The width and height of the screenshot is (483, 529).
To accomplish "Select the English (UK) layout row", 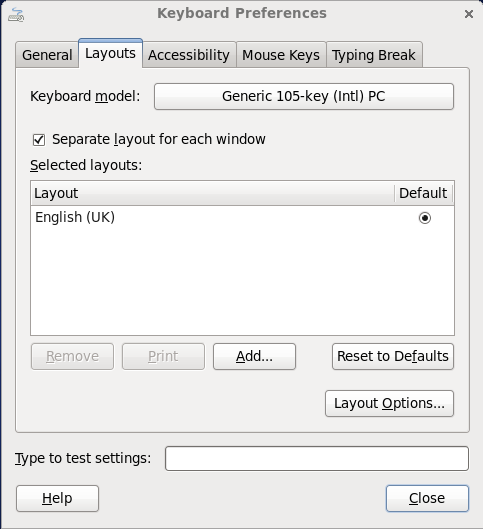I will pyautogui.click(x=242, y=218).
